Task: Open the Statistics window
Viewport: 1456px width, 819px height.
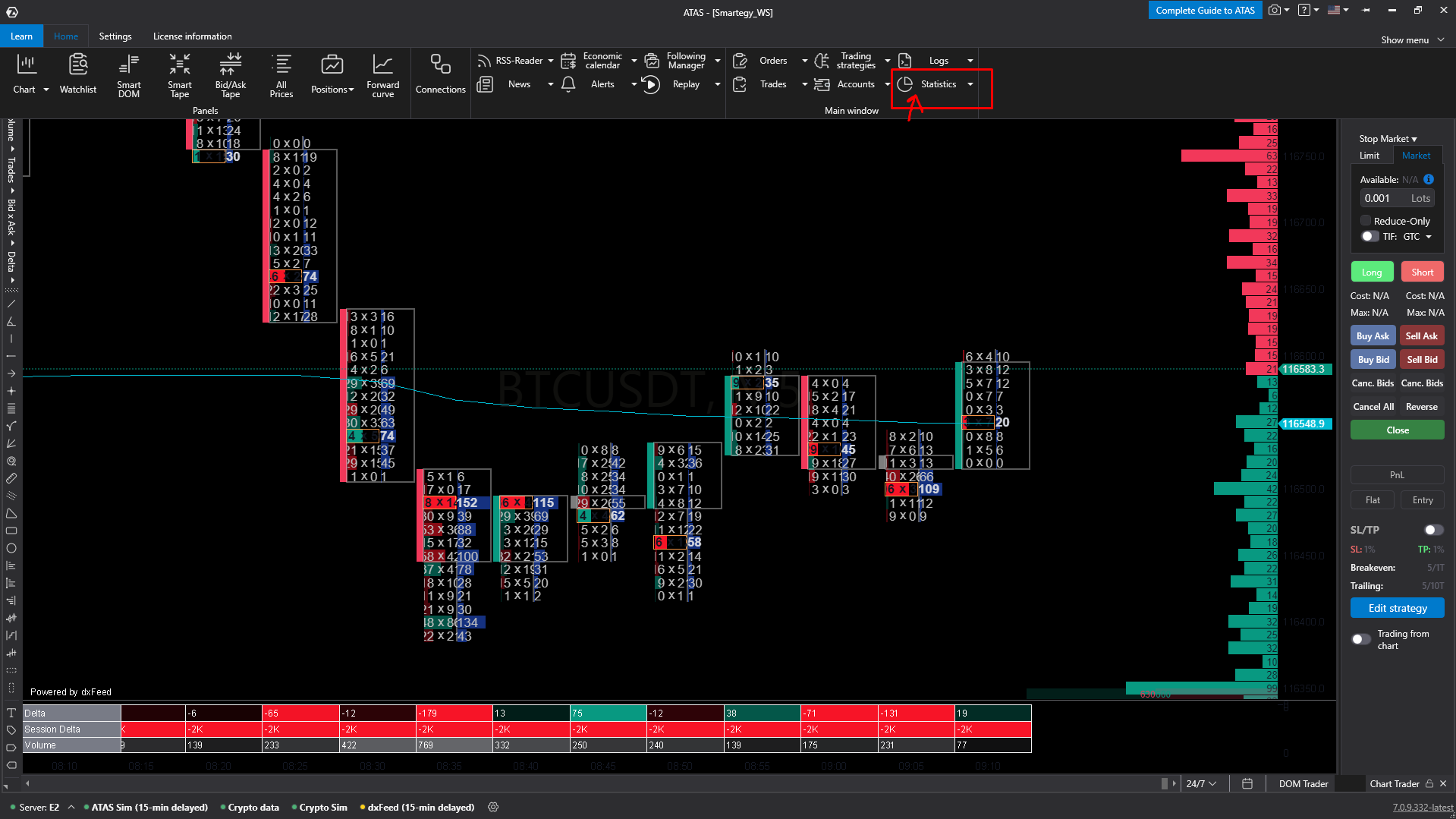Action: pyautogui.click(x=937, y=84)
